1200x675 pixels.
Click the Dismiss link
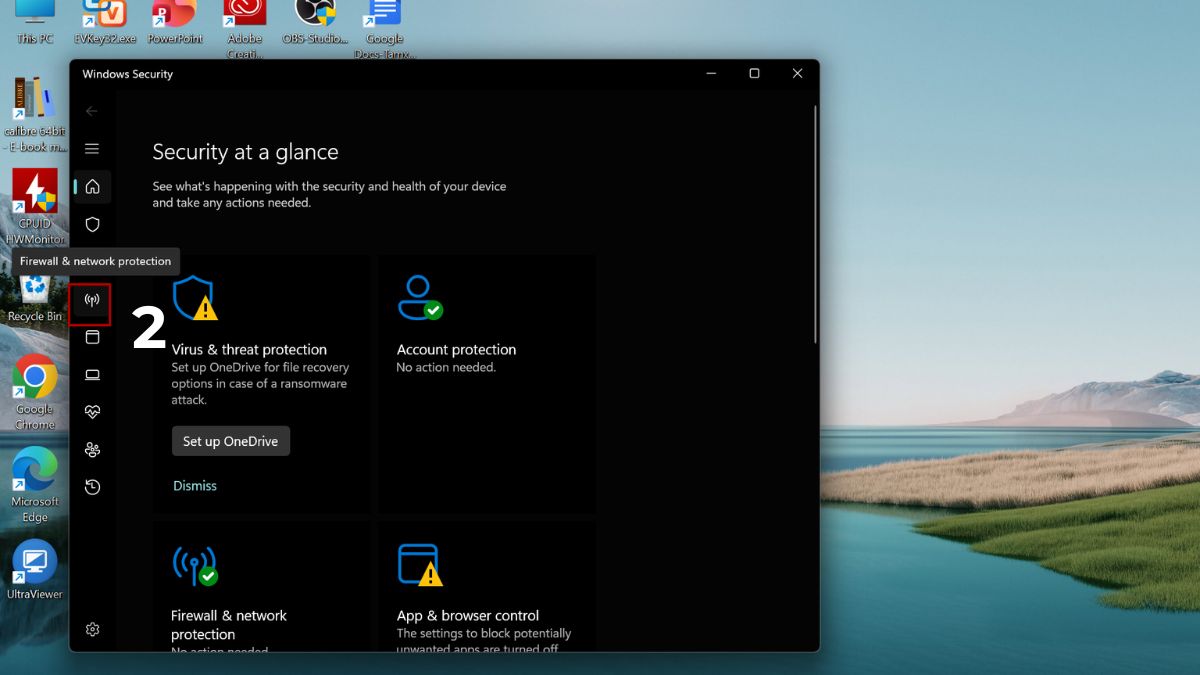pos(195,486)
